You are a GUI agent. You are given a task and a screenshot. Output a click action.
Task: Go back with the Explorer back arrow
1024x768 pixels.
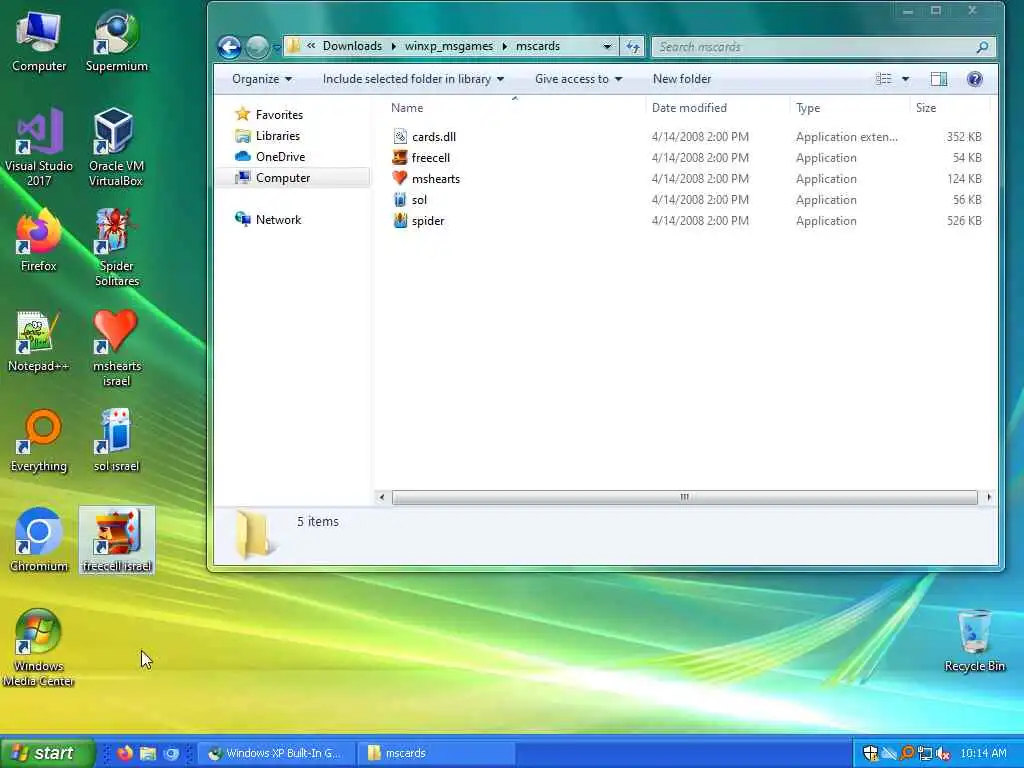[x=229, y=47]
